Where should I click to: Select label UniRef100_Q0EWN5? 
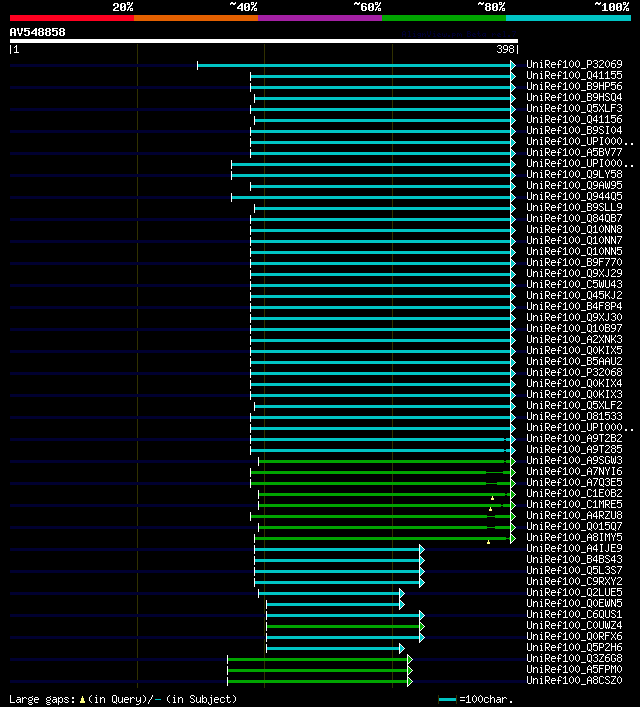click(574, 603)
